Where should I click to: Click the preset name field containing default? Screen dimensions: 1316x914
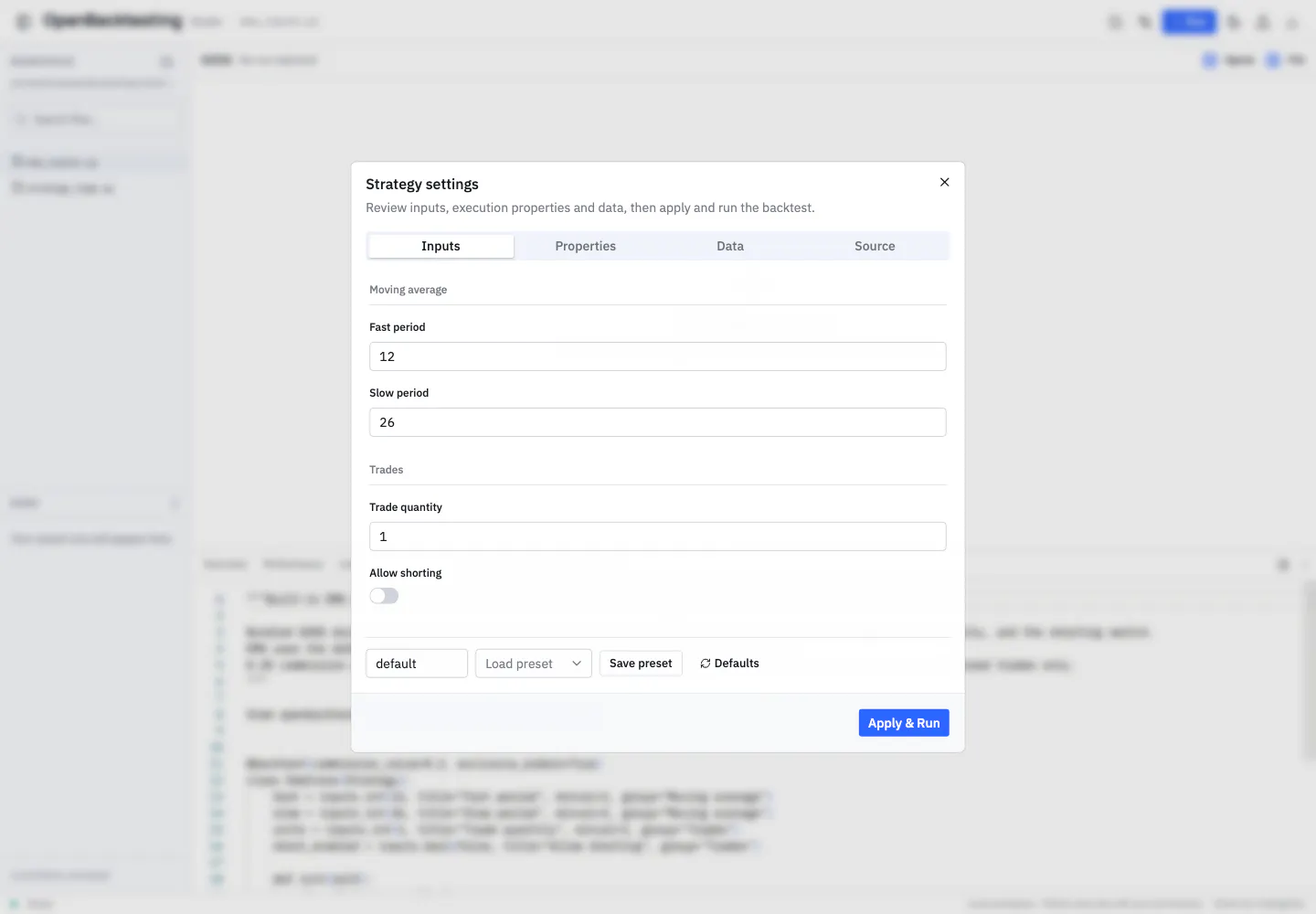[x=417, y=664]
